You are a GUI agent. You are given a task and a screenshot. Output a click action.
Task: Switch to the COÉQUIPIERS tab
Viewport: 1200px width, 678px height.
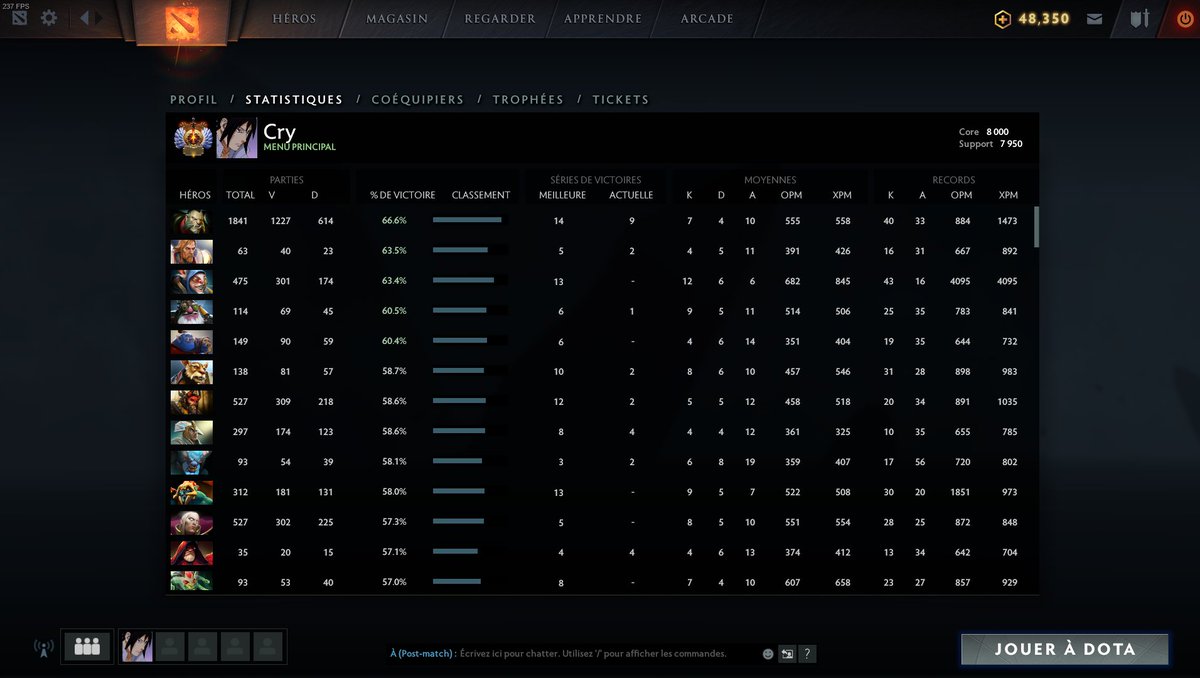(417, 100)
